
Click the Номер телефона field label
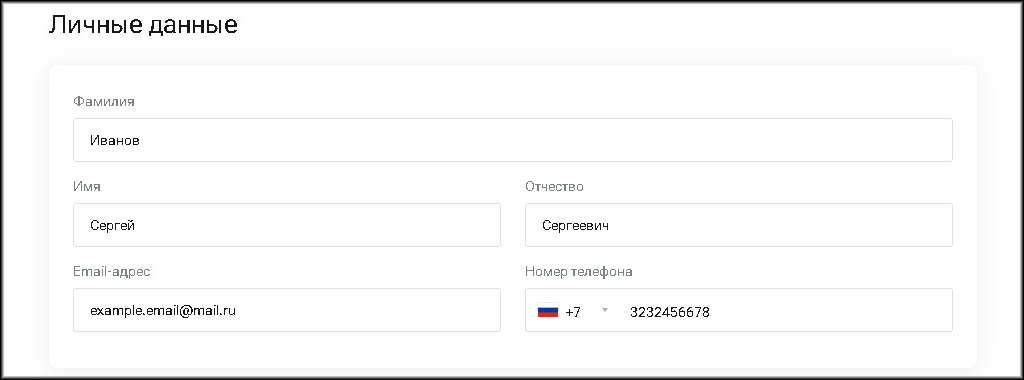(x=579, y=271)
